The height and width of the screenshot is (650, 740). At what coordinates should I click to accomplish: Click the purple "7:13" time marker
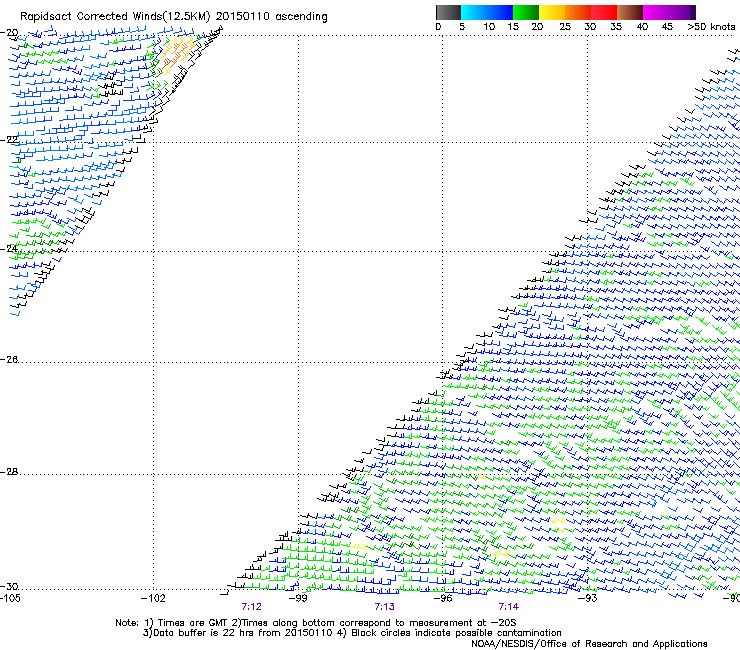coord(385,607)
